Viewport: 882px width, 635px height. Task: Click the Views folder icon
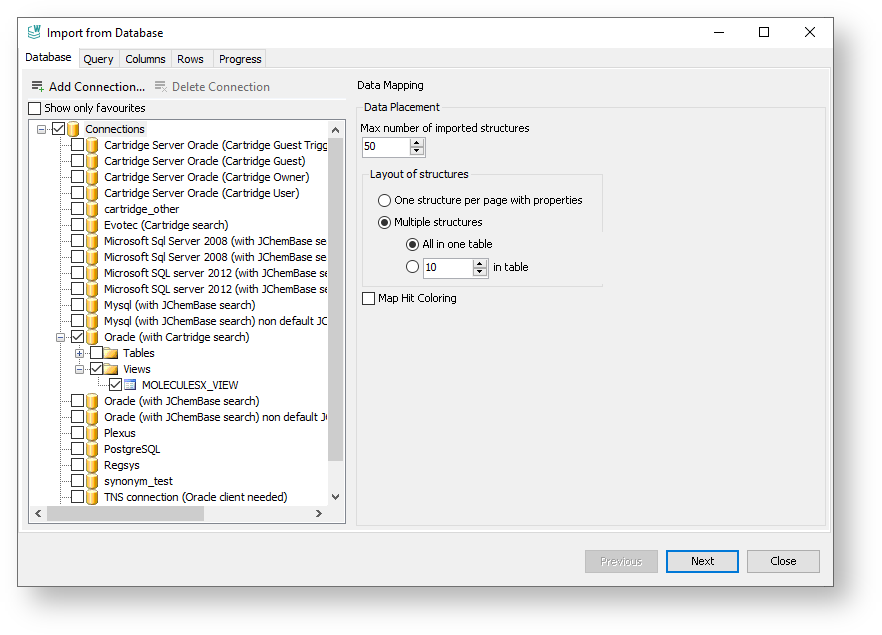pyautogui.click(x=111, y=369)
